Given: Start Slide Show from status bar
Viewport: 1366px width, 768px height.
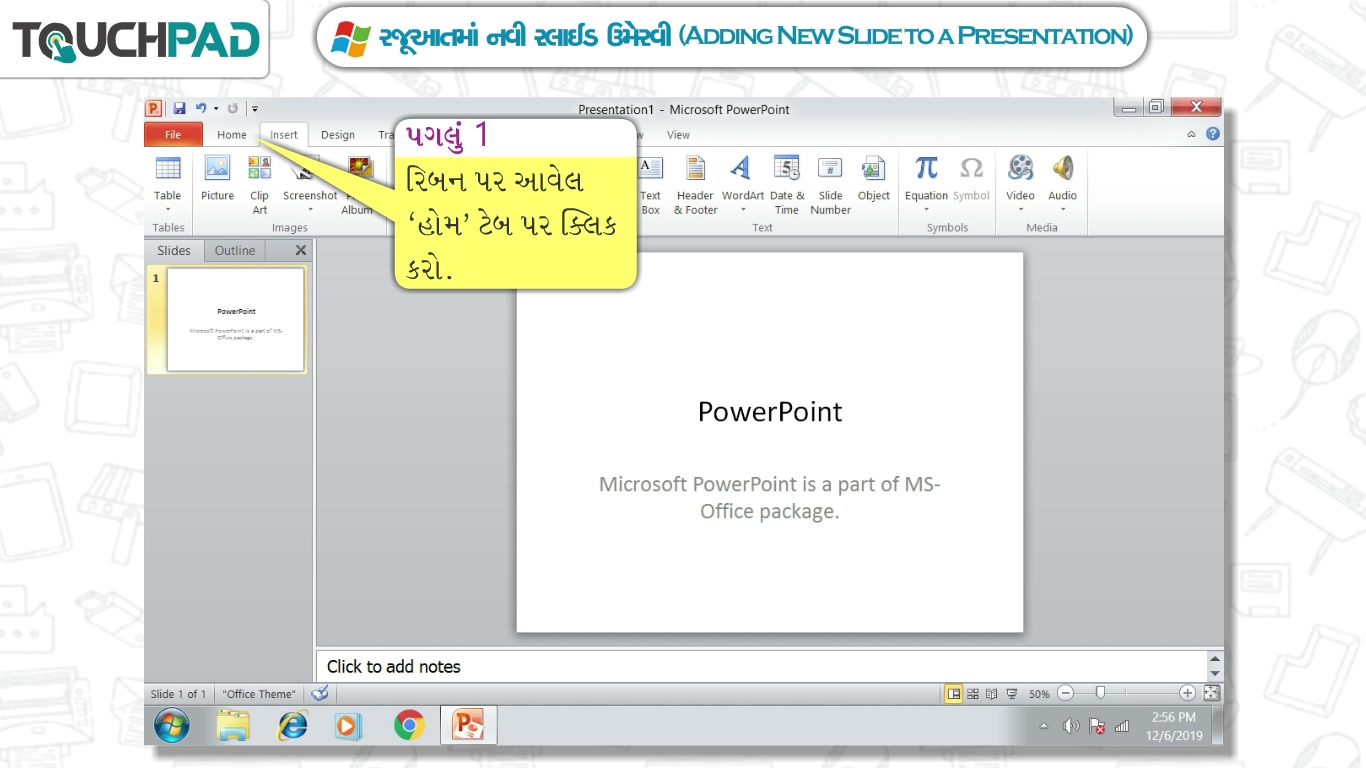Looking at the screenshot, I should click(x=1012, y=693).
